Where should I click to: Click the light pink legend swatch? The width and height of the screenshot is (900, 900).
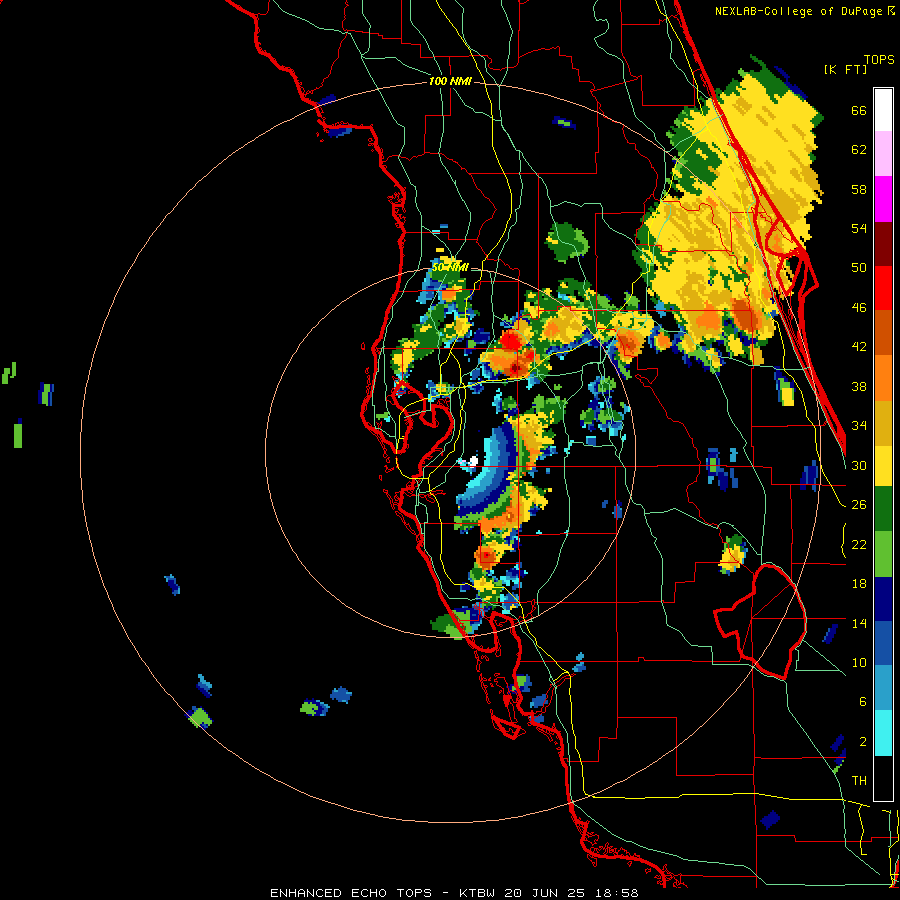pos(883,154)
